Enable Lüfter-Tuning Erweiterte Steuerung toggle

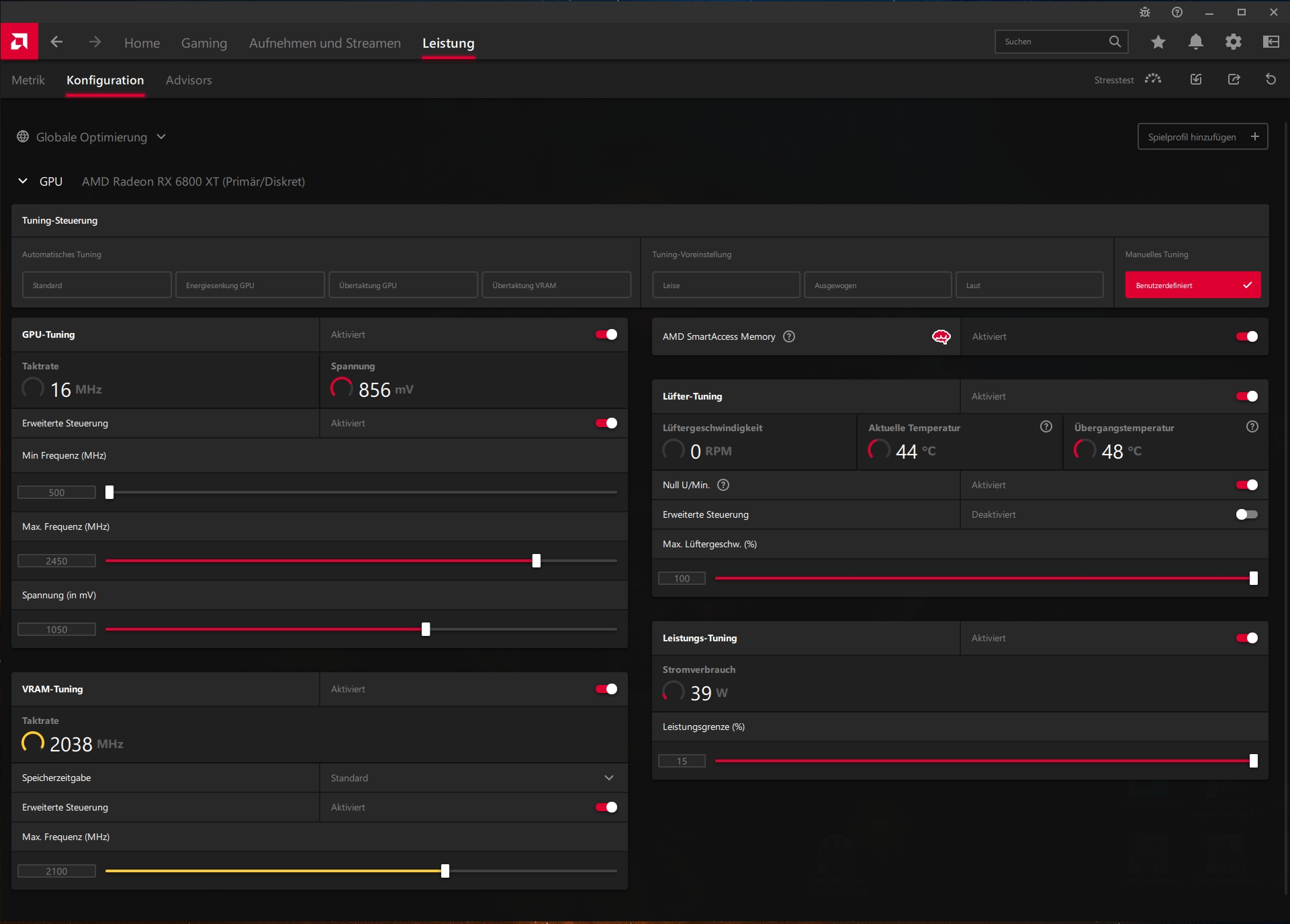(x=1246, y=515)
